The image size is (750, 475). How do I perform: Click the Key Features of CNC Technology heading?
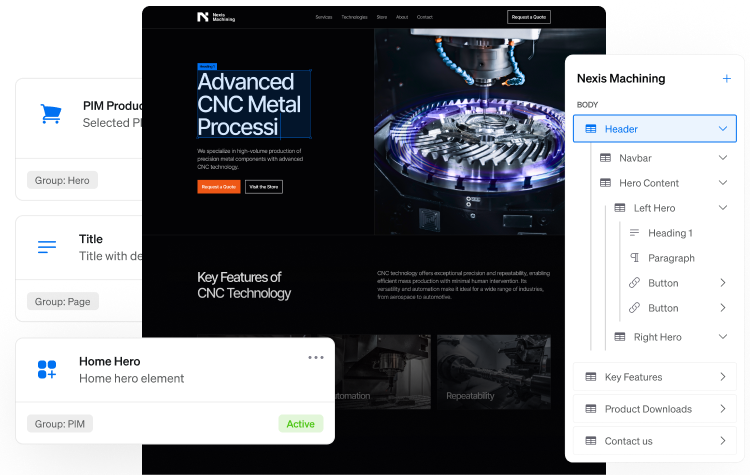244,285
